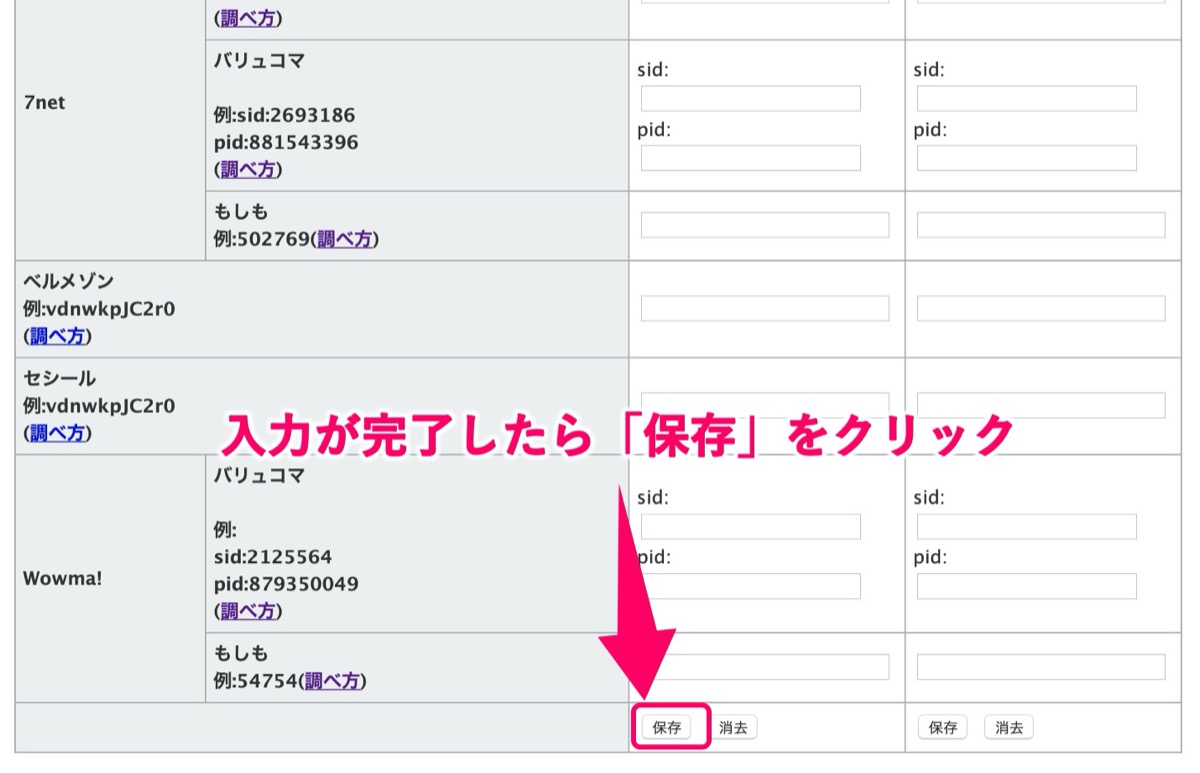This screenshot has width=1200, height=773.
Task: Focus Wowma! バリュコマ sid field, left column
Action: tap(751, 526)
